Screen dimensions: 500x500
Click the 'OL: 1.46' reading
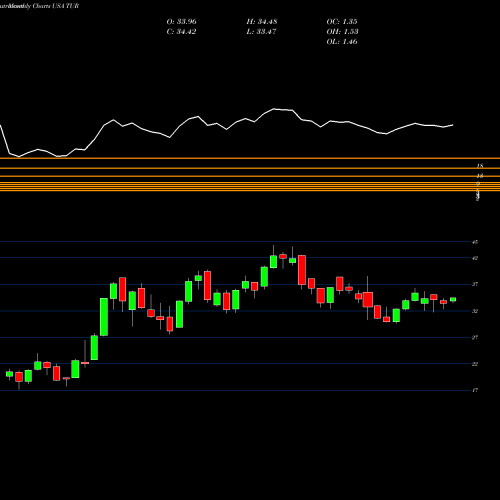click(342, 42)
